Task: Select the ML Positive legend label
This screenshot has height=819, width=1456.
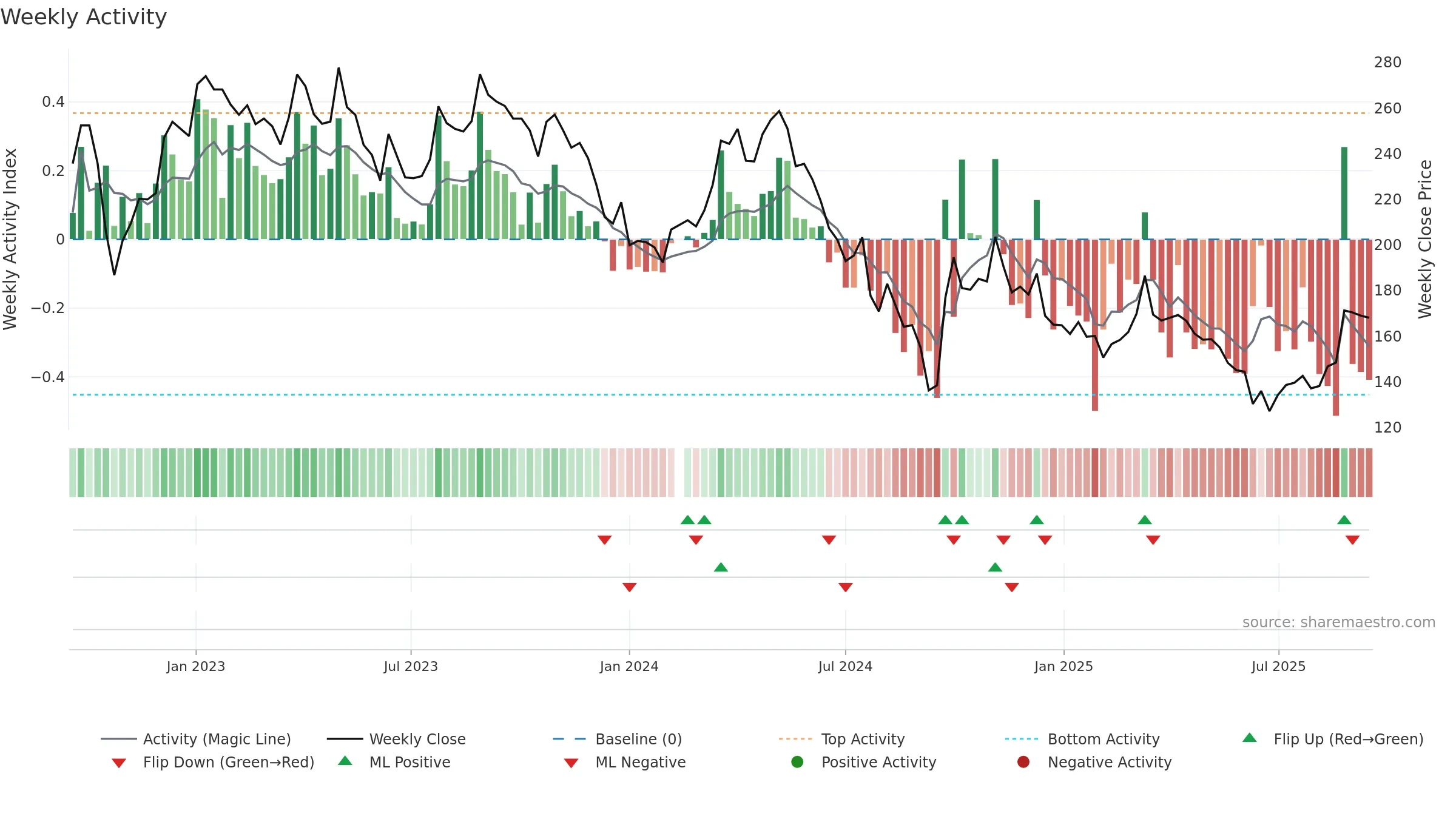Action: coord(409,762)
